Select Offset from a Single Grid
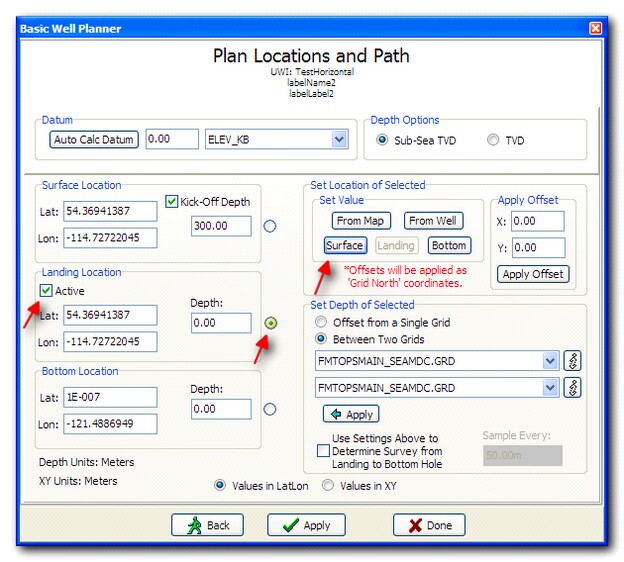The image size is (624, 562). click(x=321, y=322)
